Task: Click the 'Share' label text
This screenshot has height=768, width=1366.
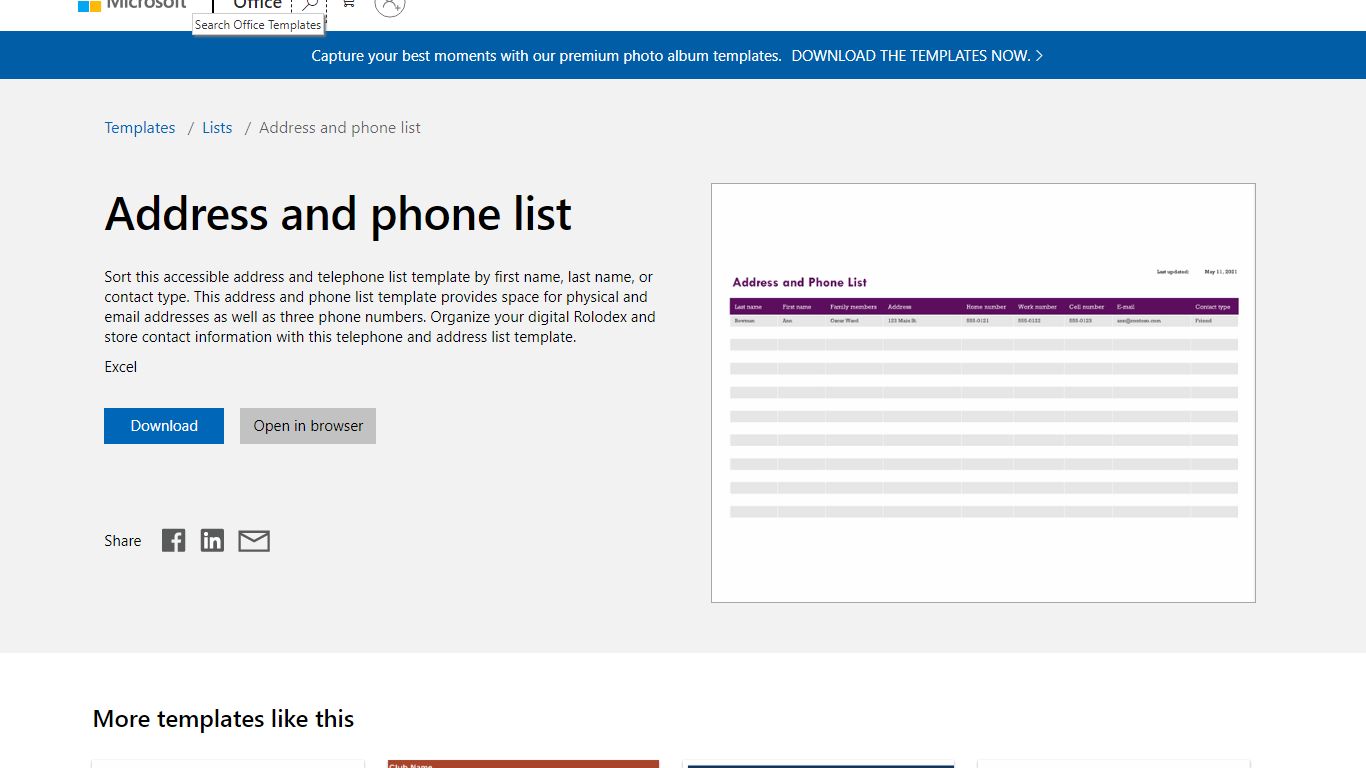Action: click(123, 541)
